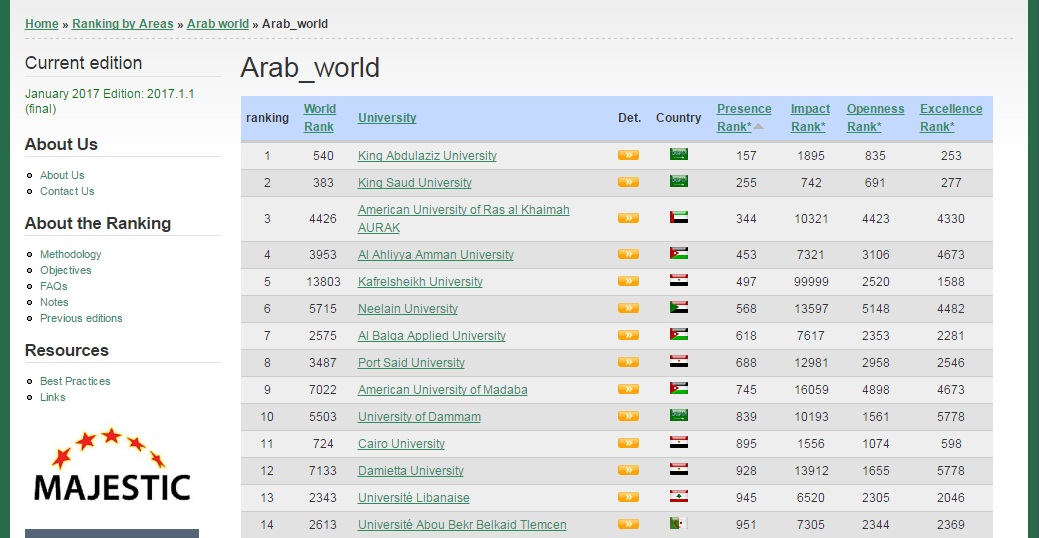Open Ranking by Areas breadcrumb link
1039x538 pixels.
click(123, 24)
